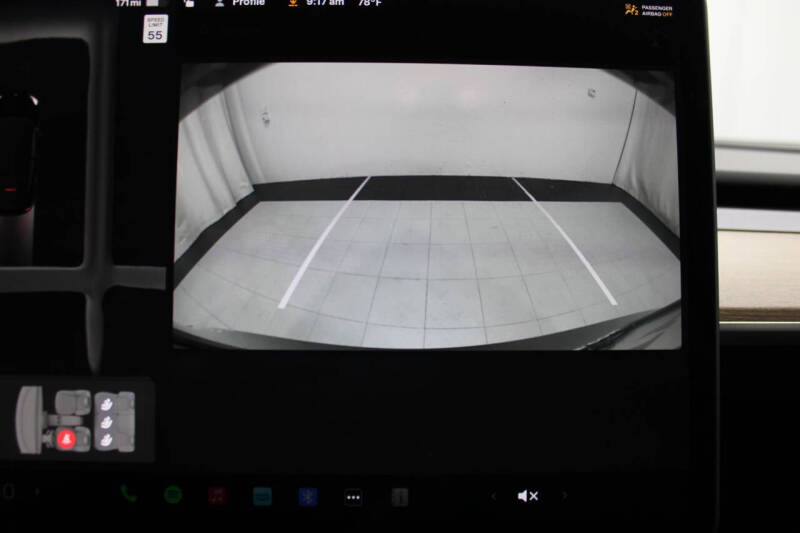Tap the middle rear seatbelt indicator

107,422
